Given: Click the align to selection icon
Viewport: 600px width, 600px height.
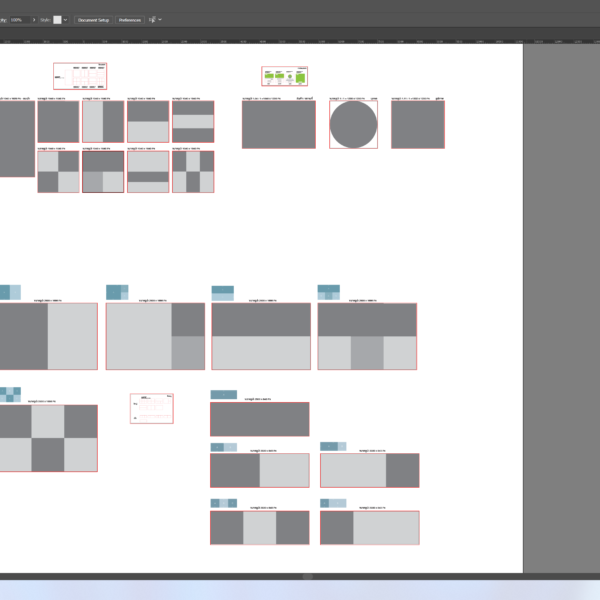Looking at the screenshot, I should [x=152, y=20].
